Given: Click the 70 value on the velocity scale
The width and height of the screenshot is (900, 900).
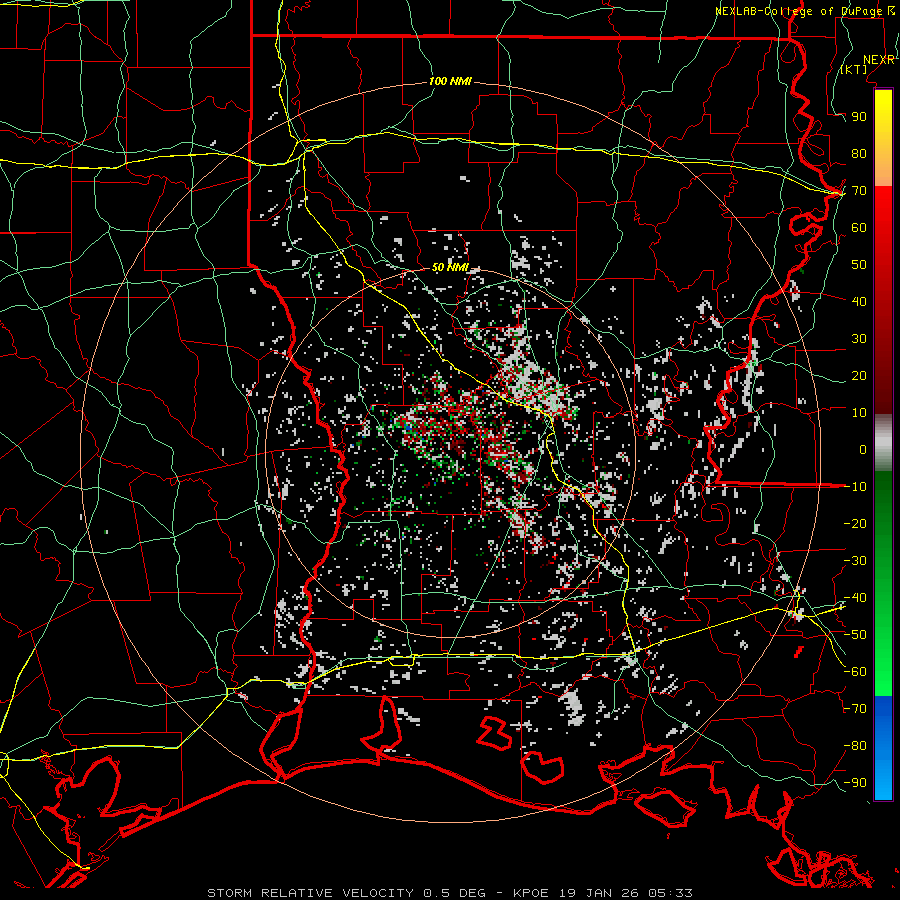Looking at the screenshot, I should [x=859, y=191].
